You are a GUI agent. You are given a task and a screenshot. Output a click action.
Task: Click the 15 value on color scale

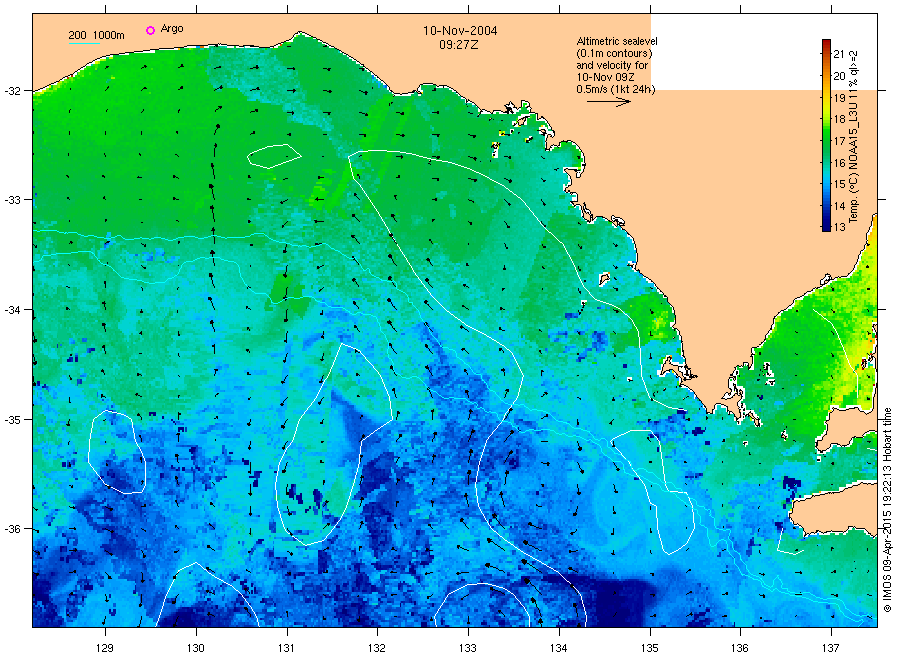click(839, 184)
